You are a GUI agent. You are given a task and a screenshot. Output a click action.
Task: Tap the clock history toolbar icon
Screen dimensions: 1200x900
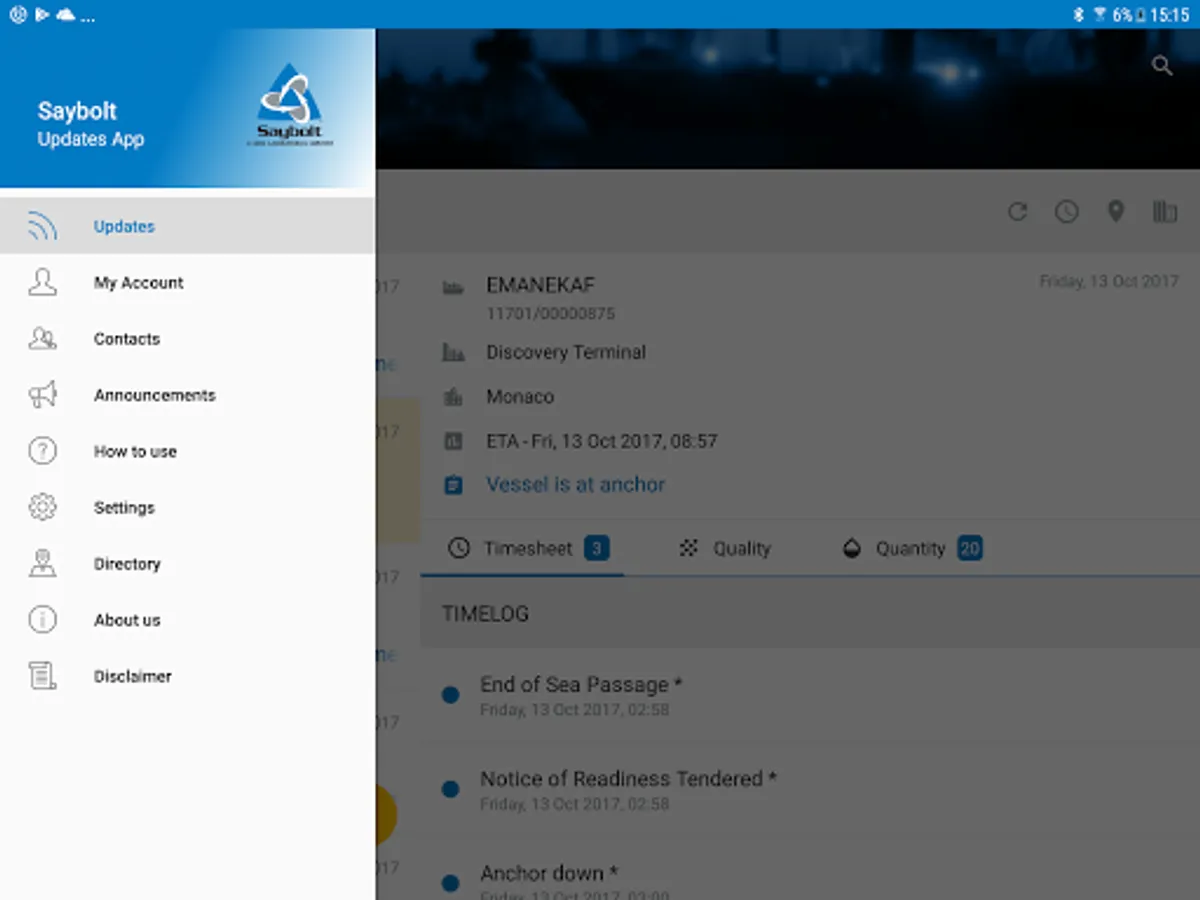click(x=1067, y=211)
